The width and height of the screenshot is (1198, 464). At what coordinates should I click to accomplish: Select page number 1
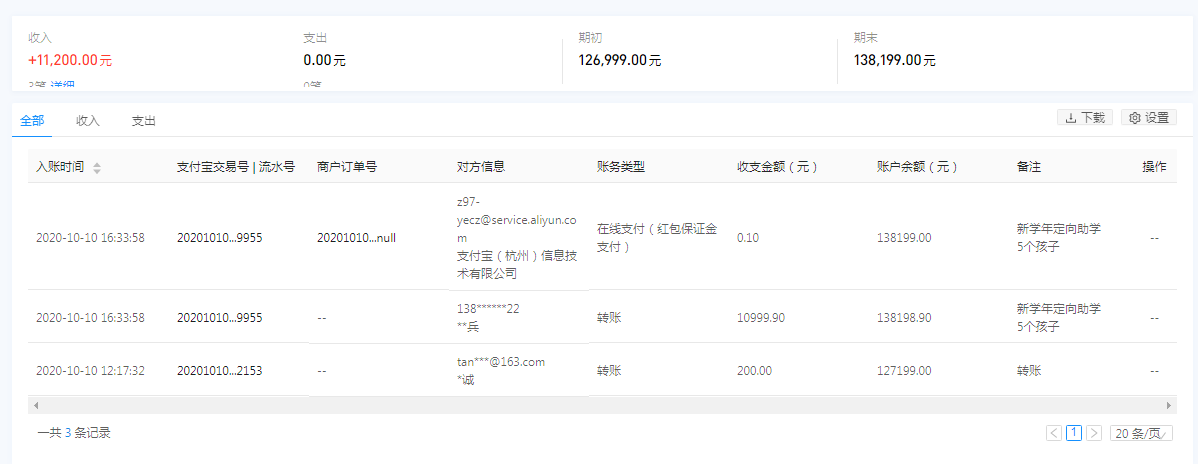[1074, 433]
